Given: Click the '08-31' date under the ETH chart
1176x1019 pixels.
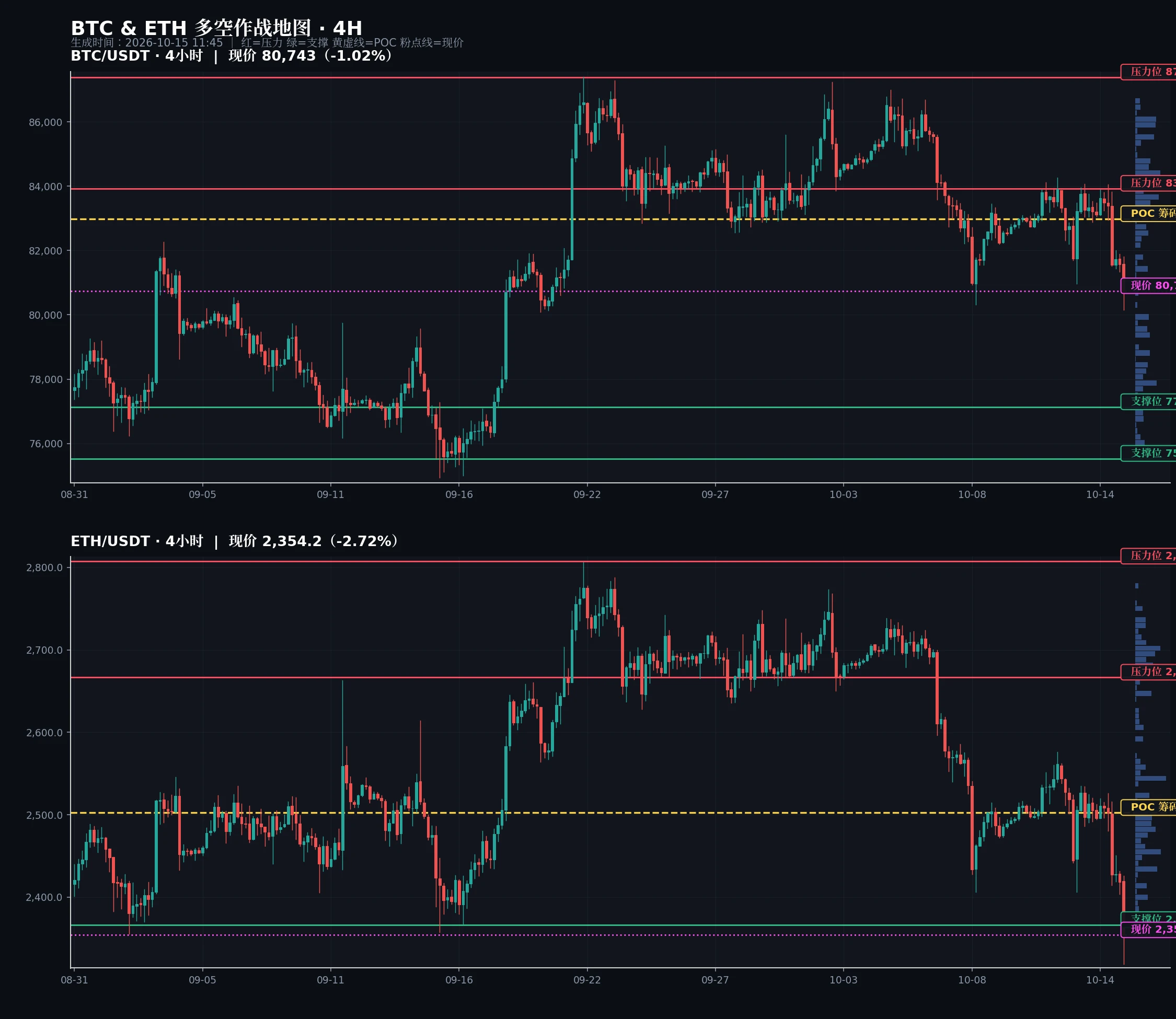Looking at the screenshot, I should coord(75,980).
